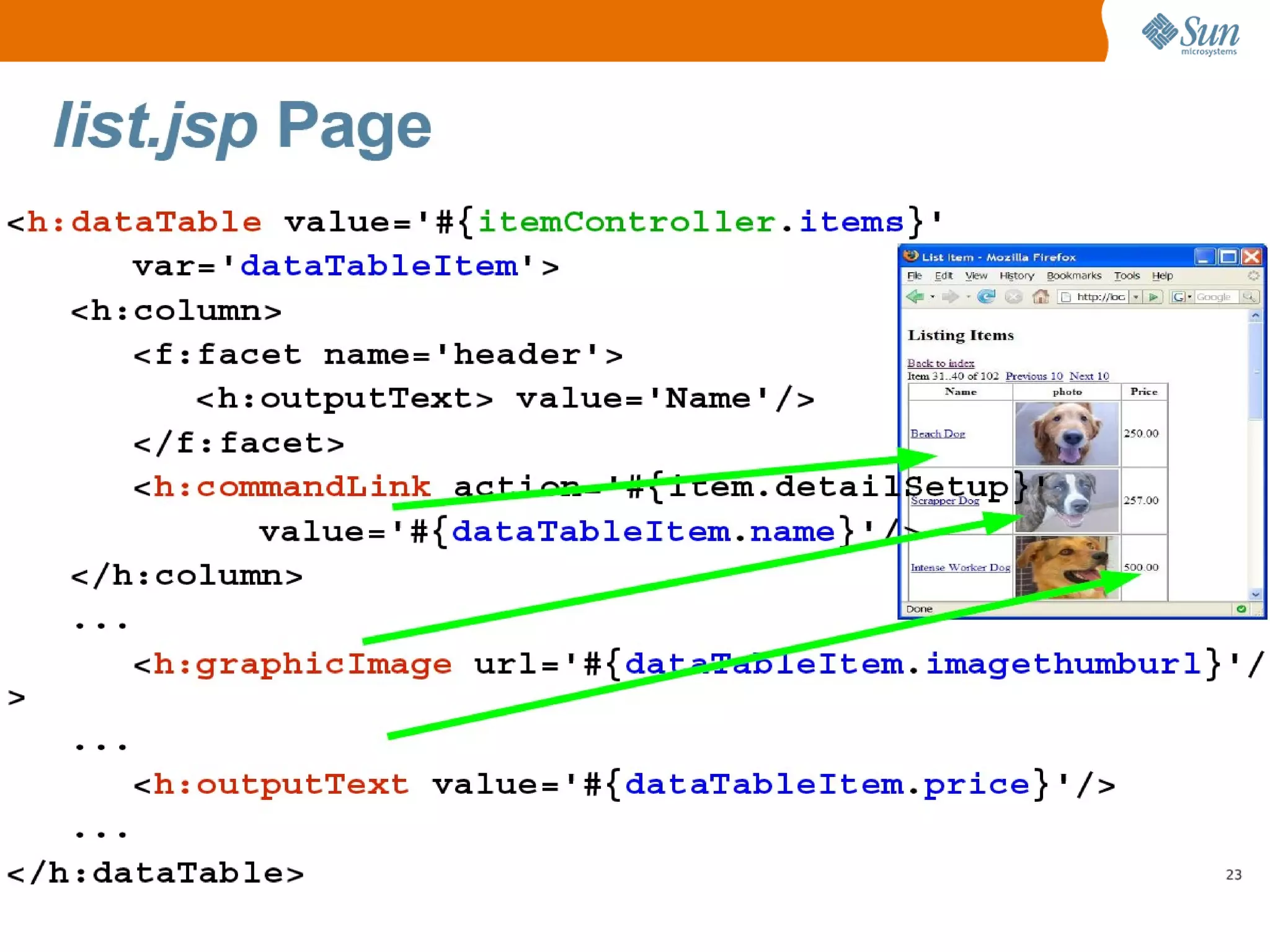Click the Back to index link
1270x952 pixels.
click(940, 363)
